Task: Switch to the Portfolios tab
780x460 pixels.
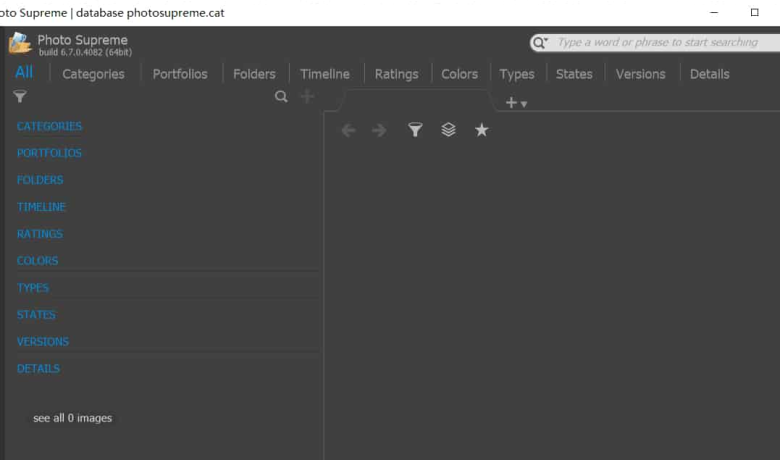Action: pos(180,74)
